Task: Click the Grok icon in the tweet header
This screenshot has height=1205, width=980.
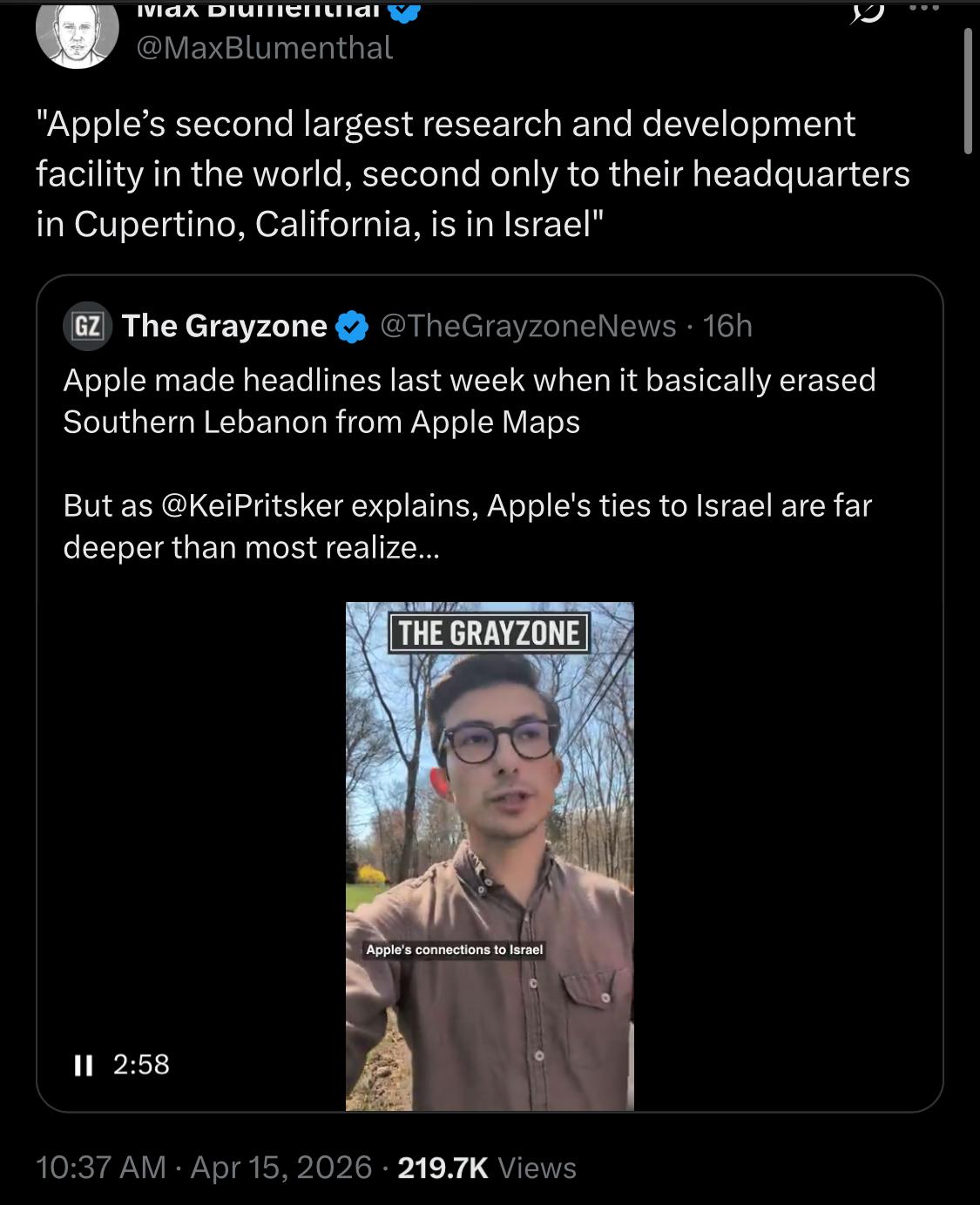Action: click(868, 12)
